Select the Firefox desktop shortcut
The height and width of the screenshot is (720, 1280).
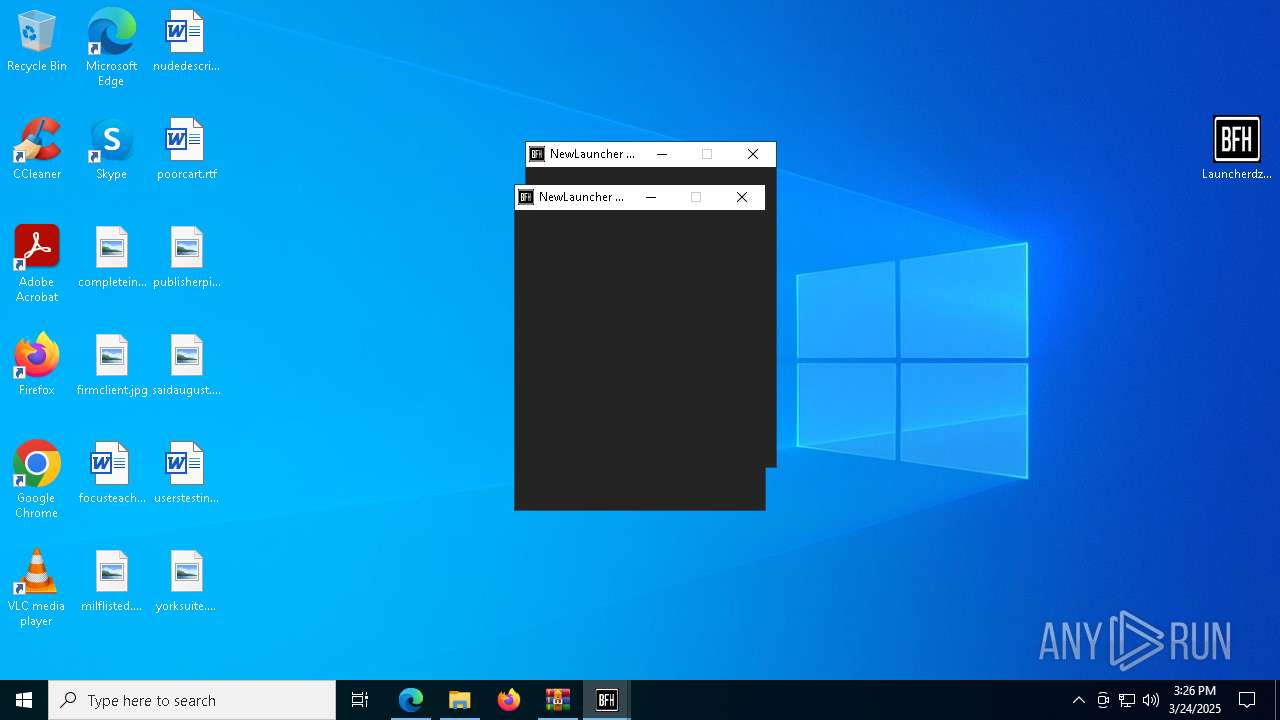tap(37, 366)
